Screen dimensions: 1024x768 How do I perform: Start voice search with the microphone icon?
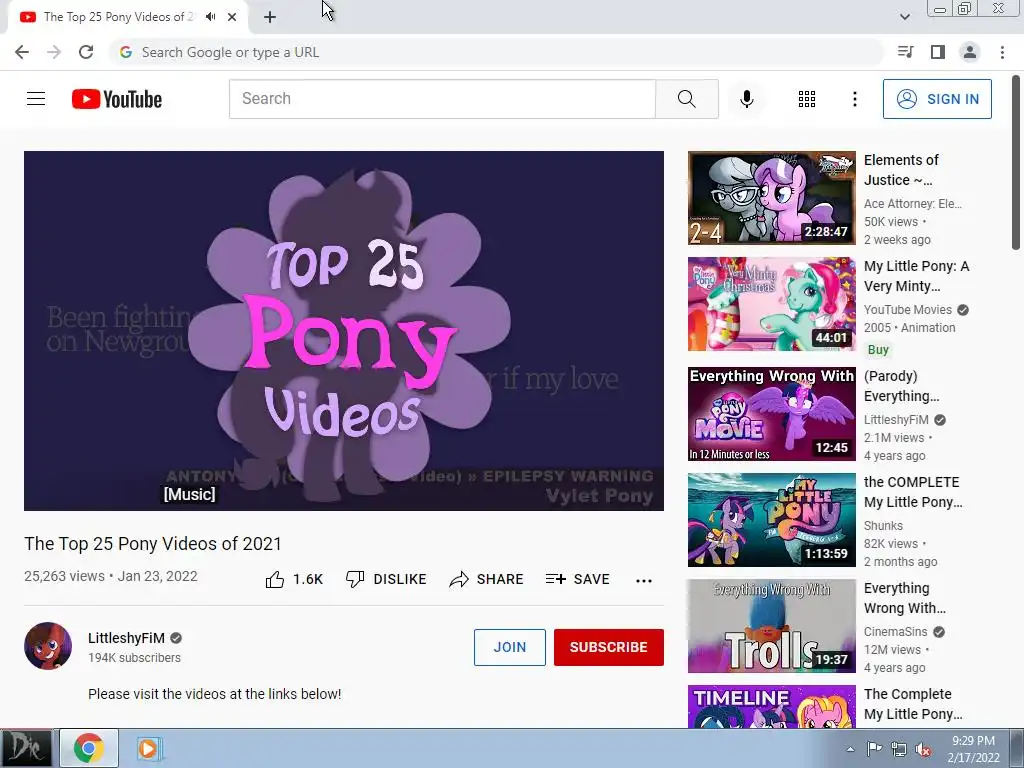tap(746, 99)
